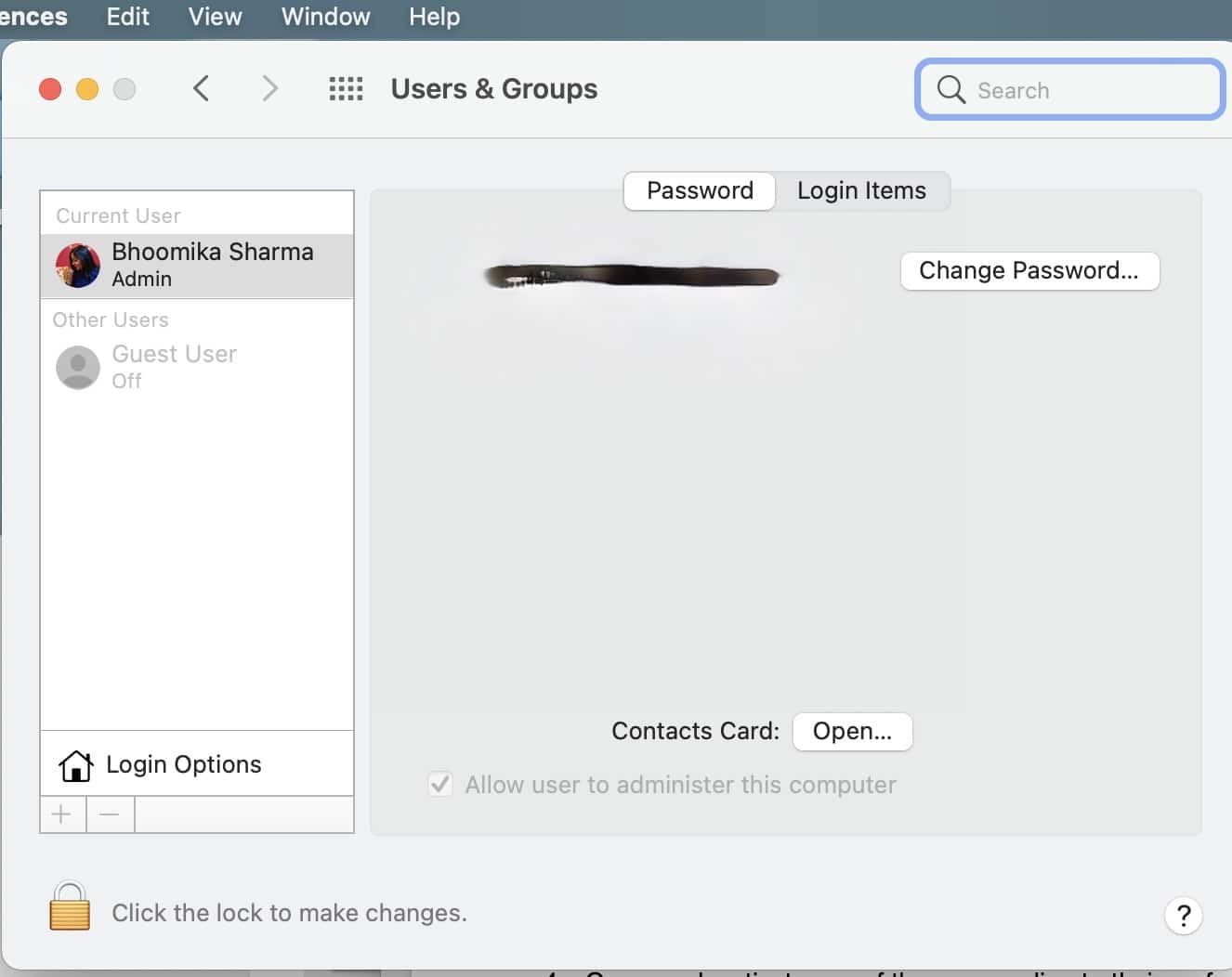Click the Guest User silhouette icon
1232x977 pixels.
click(77, 367)
